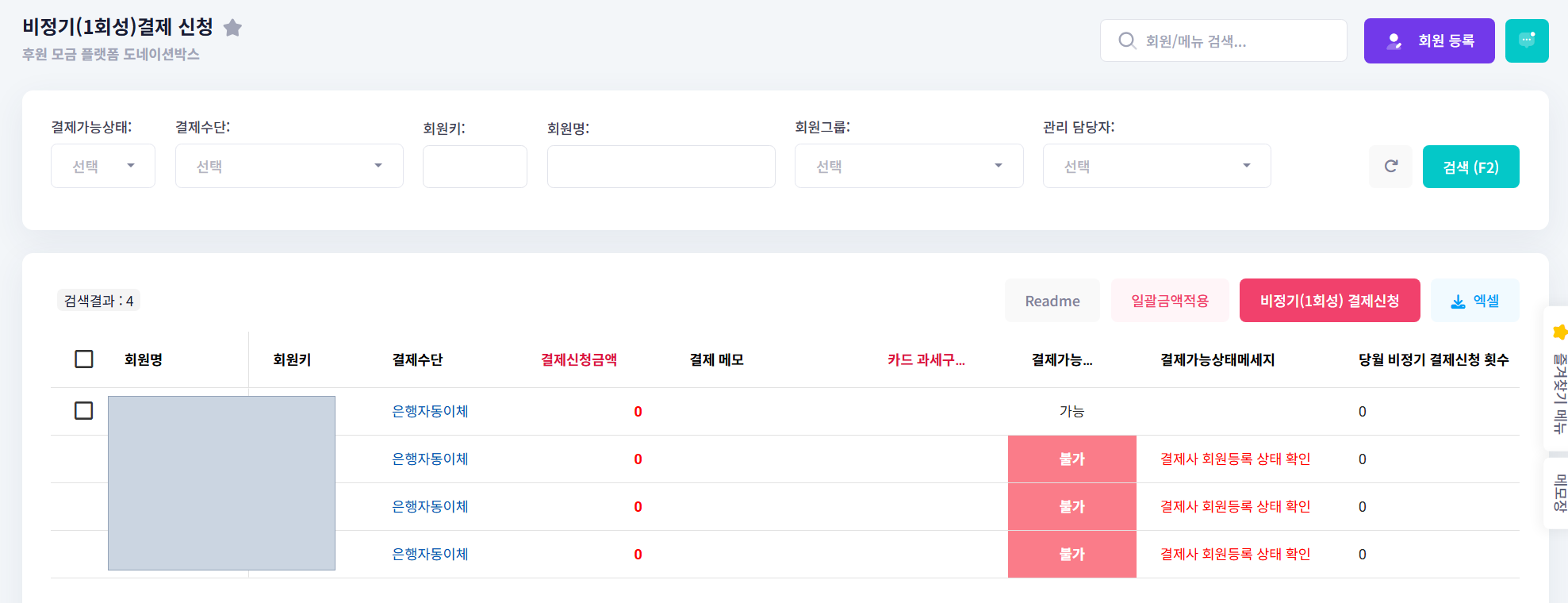Focus the 회원/메뉴 검색 search field
Image resolution: width=1568 pixels, height=603 pixels.
point(1224,40)
